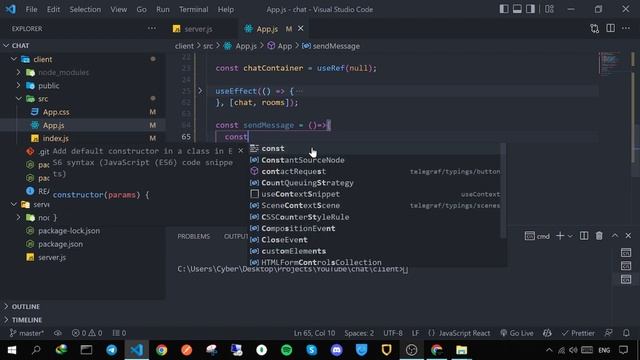Open editor More Actions ellipsis

click(626, 29)
